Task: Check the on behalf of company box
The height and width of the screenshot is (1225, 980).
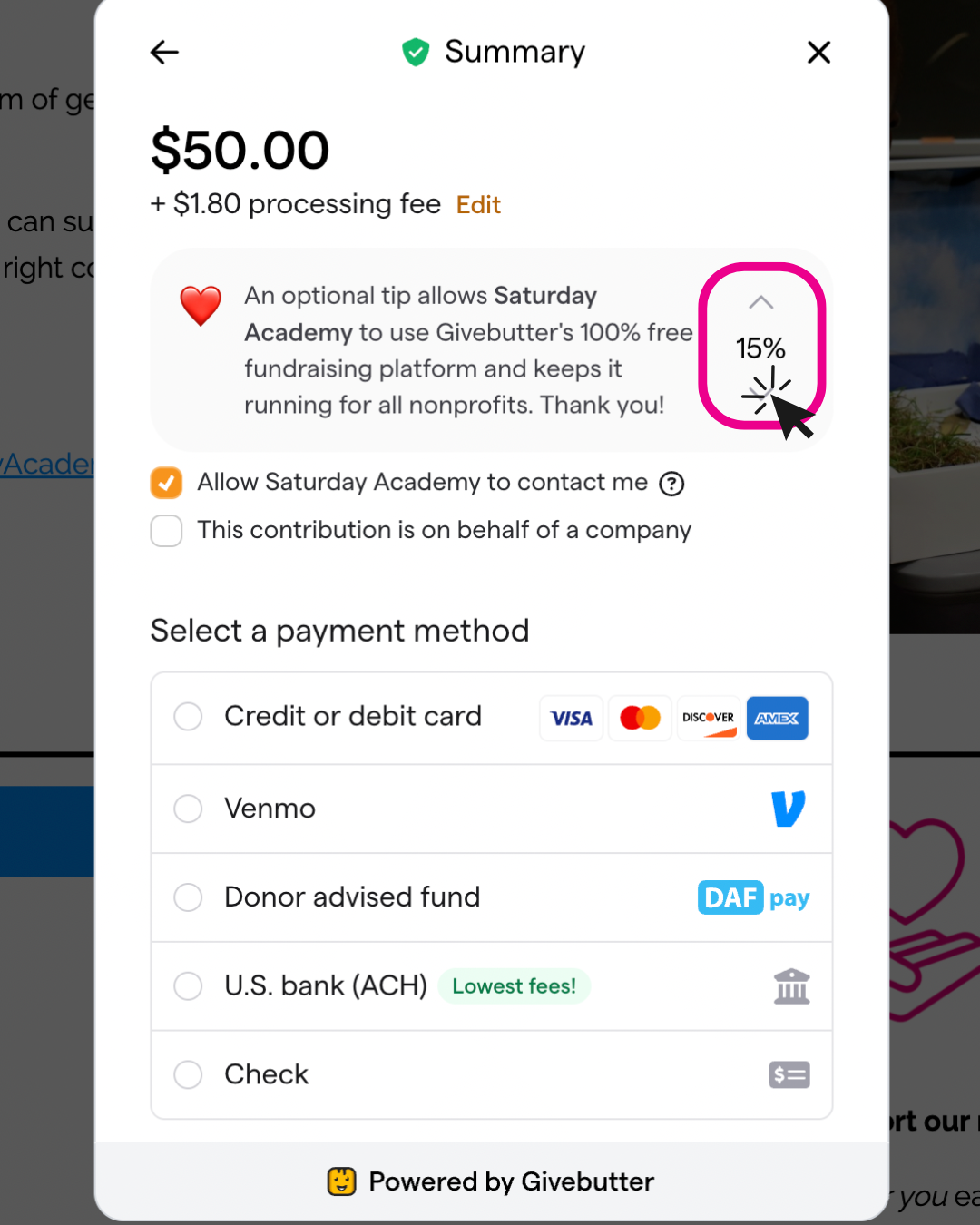Action: click(167, 531)
